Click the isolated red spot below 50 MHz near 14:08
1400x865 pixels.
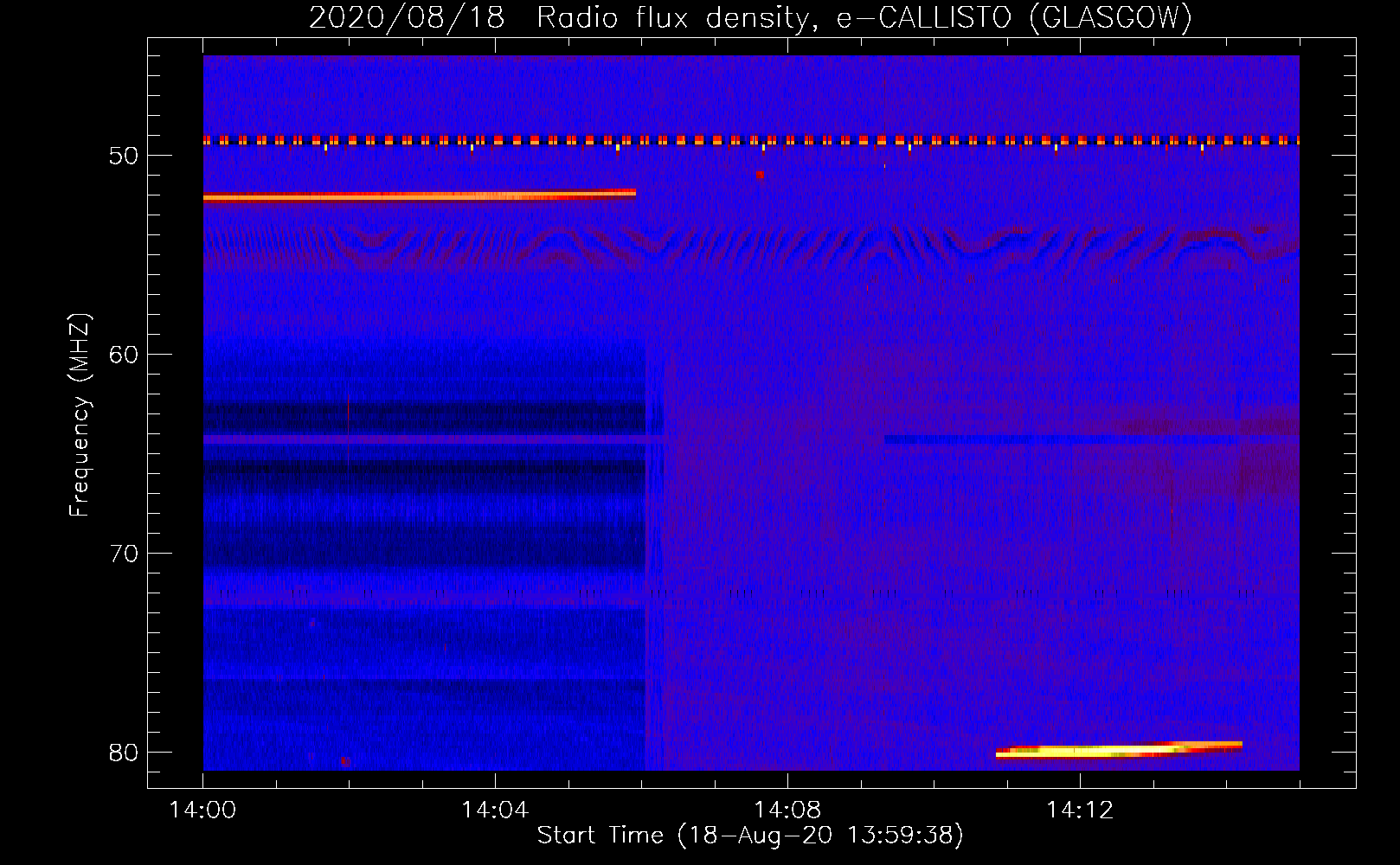click(760, 175)
